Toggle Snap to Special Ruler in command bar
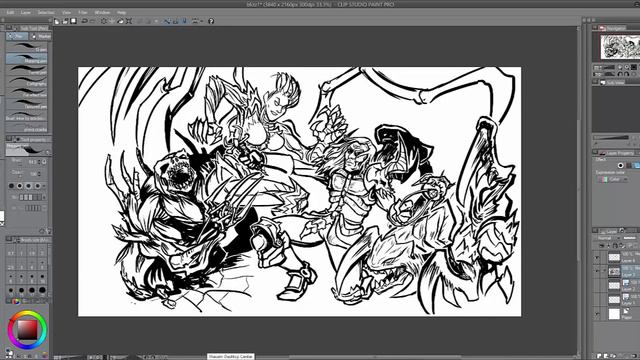 tap(176, 21)
